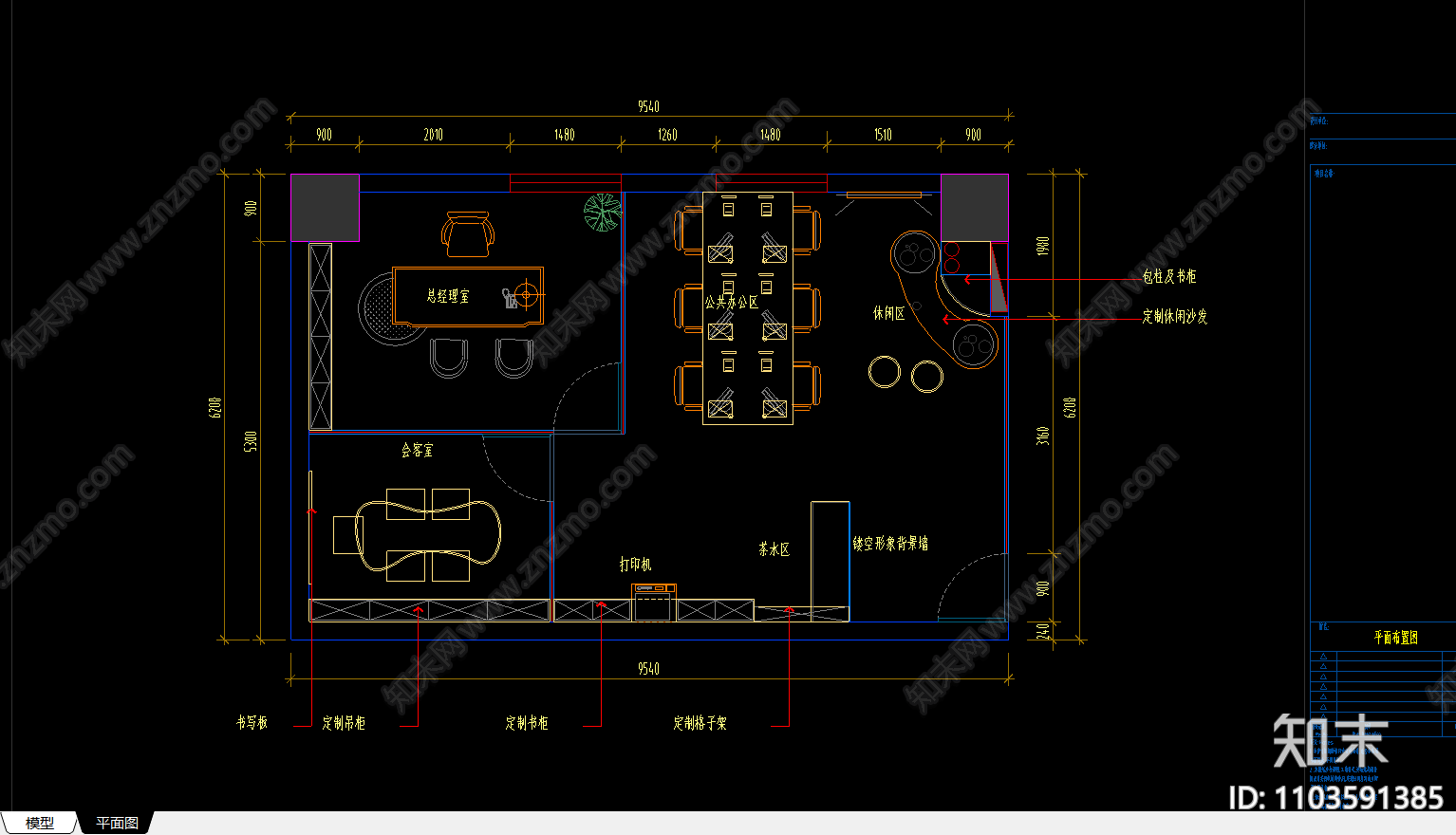Image resolution: width=1456 pixels, height=835 pixels.
Task: Click the 包柱及书柜 leader note
Action: coord(1169,276)
